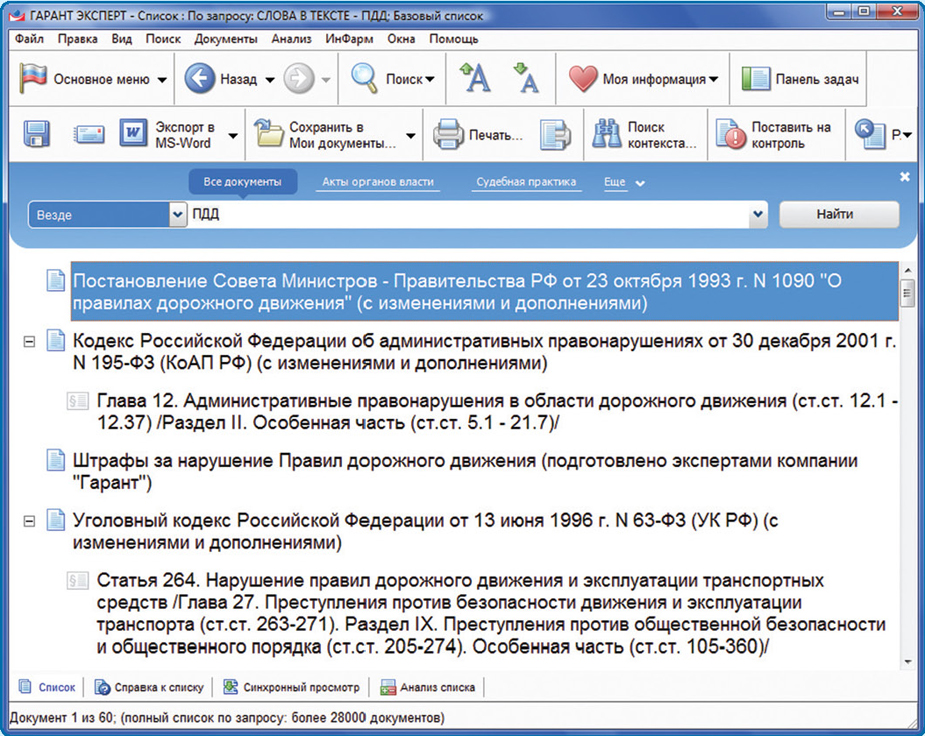Screen dimensions: 925x736
Task: Click the ПДД search input field
Action: (470, 215)
